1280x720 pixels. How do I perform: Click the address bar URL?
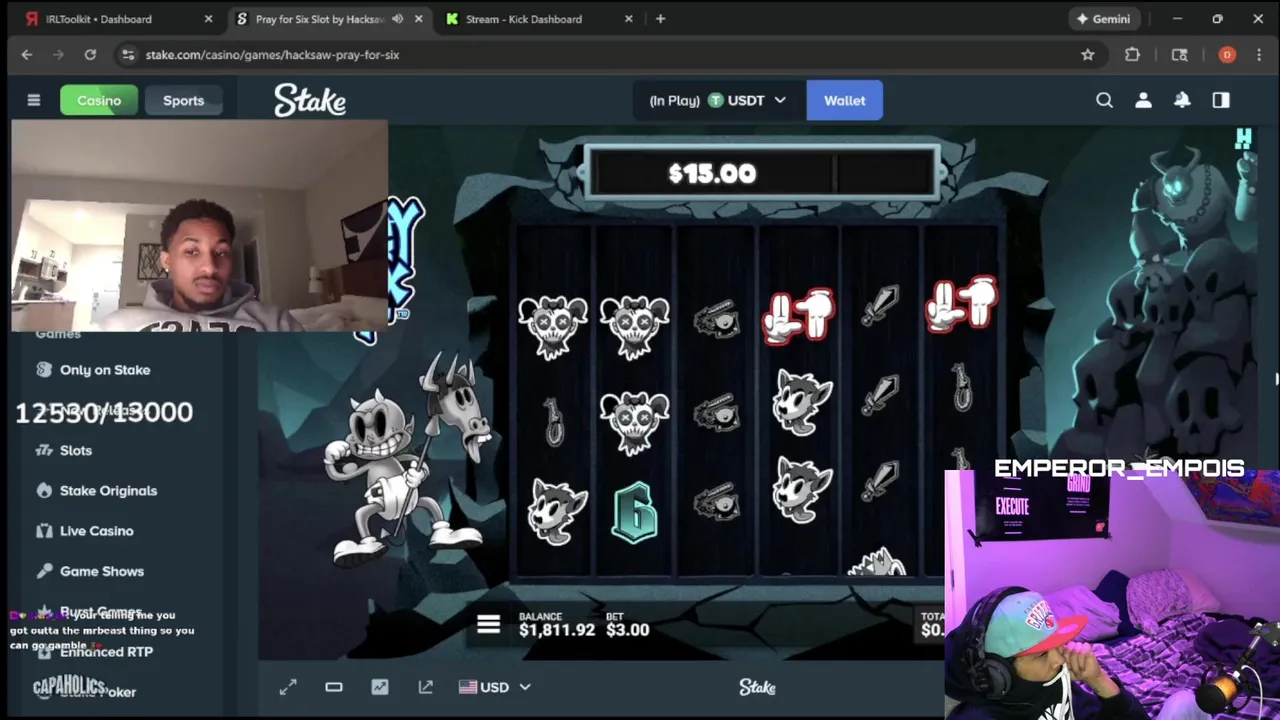click(272, 55)
